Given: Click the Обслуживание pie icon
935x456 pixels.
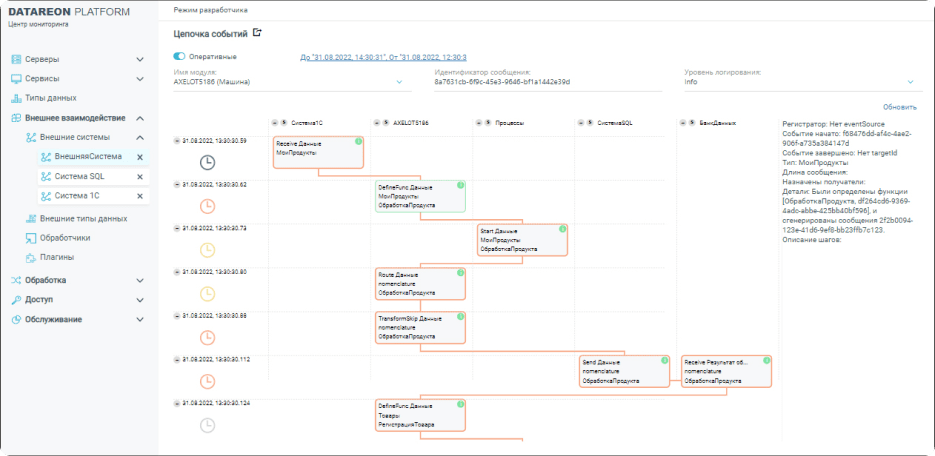Looking at the screenshot, I should coord(17,319).
